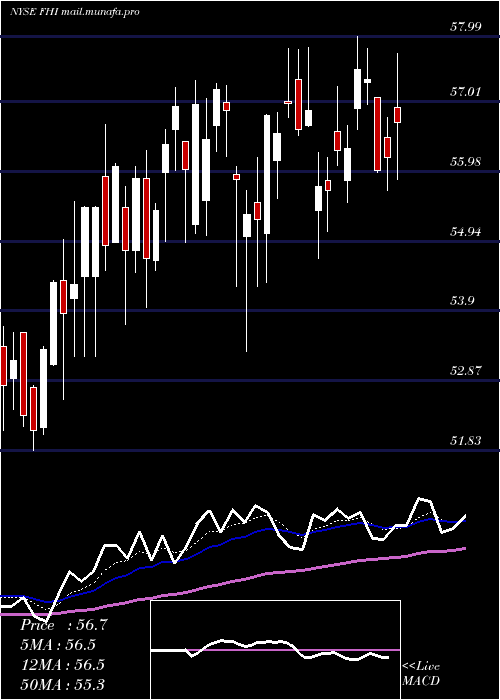Click the <<Live MACD label
Screen dimensions: 500x700
(x=421, y=674)
